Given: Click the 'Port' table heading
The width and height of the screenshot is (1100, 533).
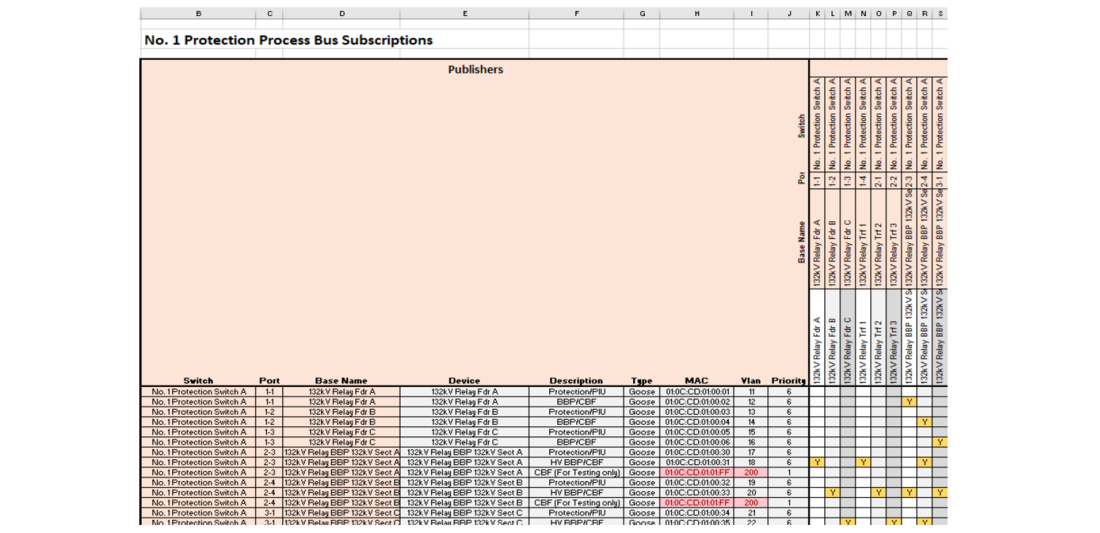Looking at the screenshot, I should 270,381.
